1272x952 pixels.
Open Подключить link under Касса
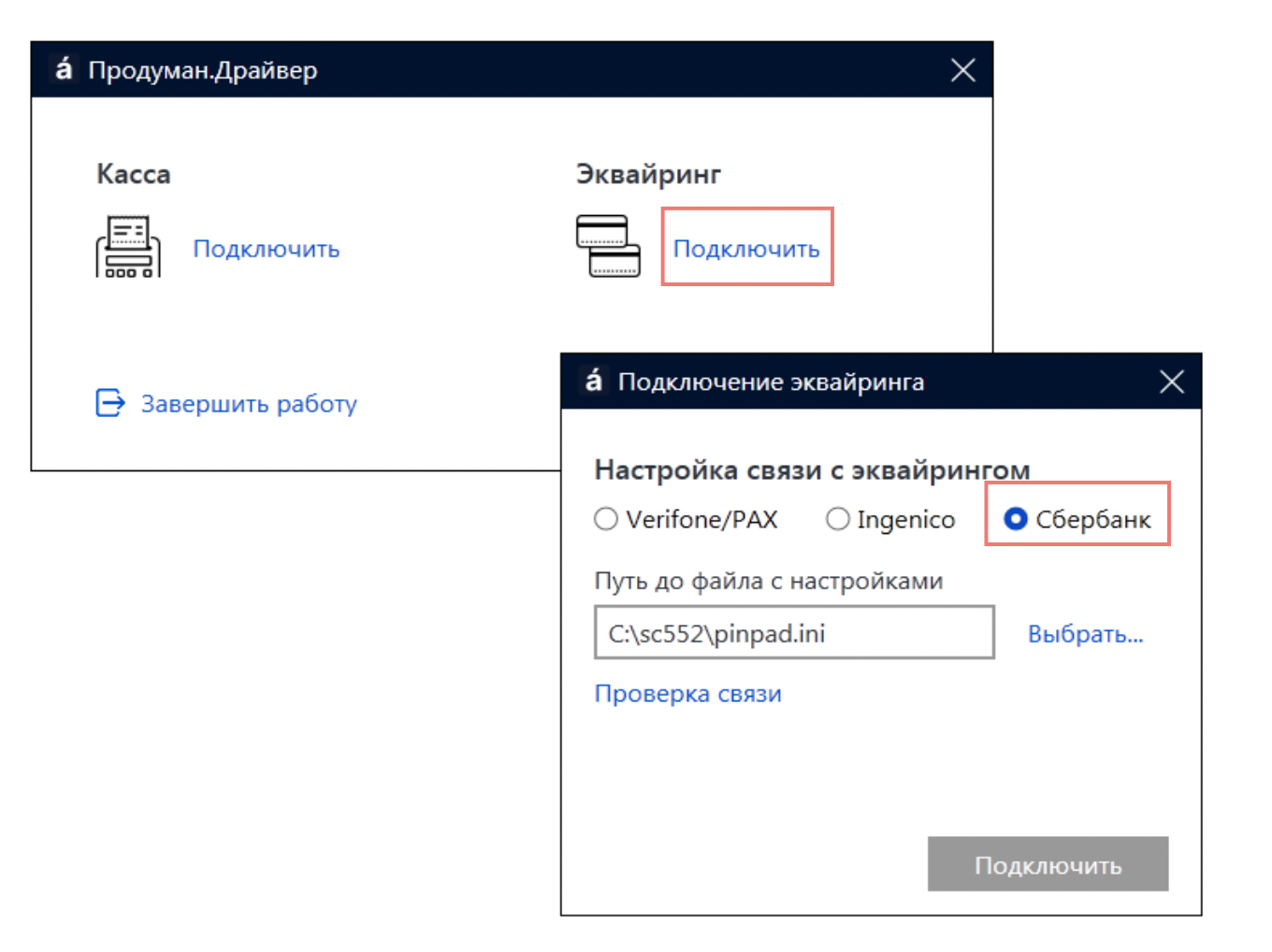(266, 249)
